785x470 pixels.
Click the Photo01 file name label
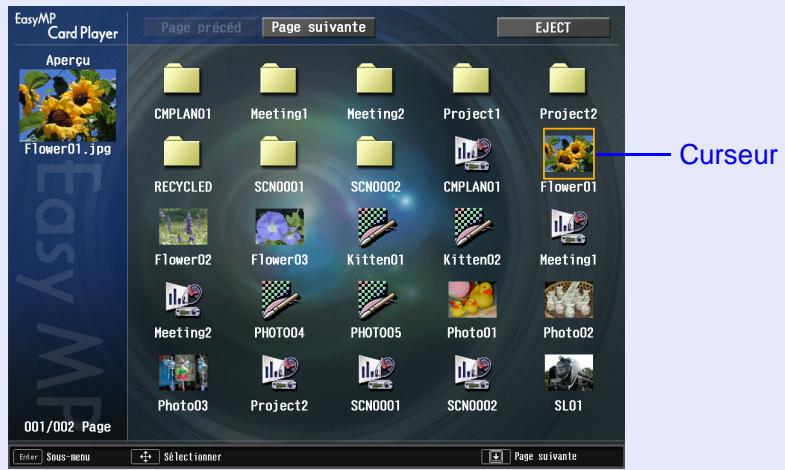[472, 332]
